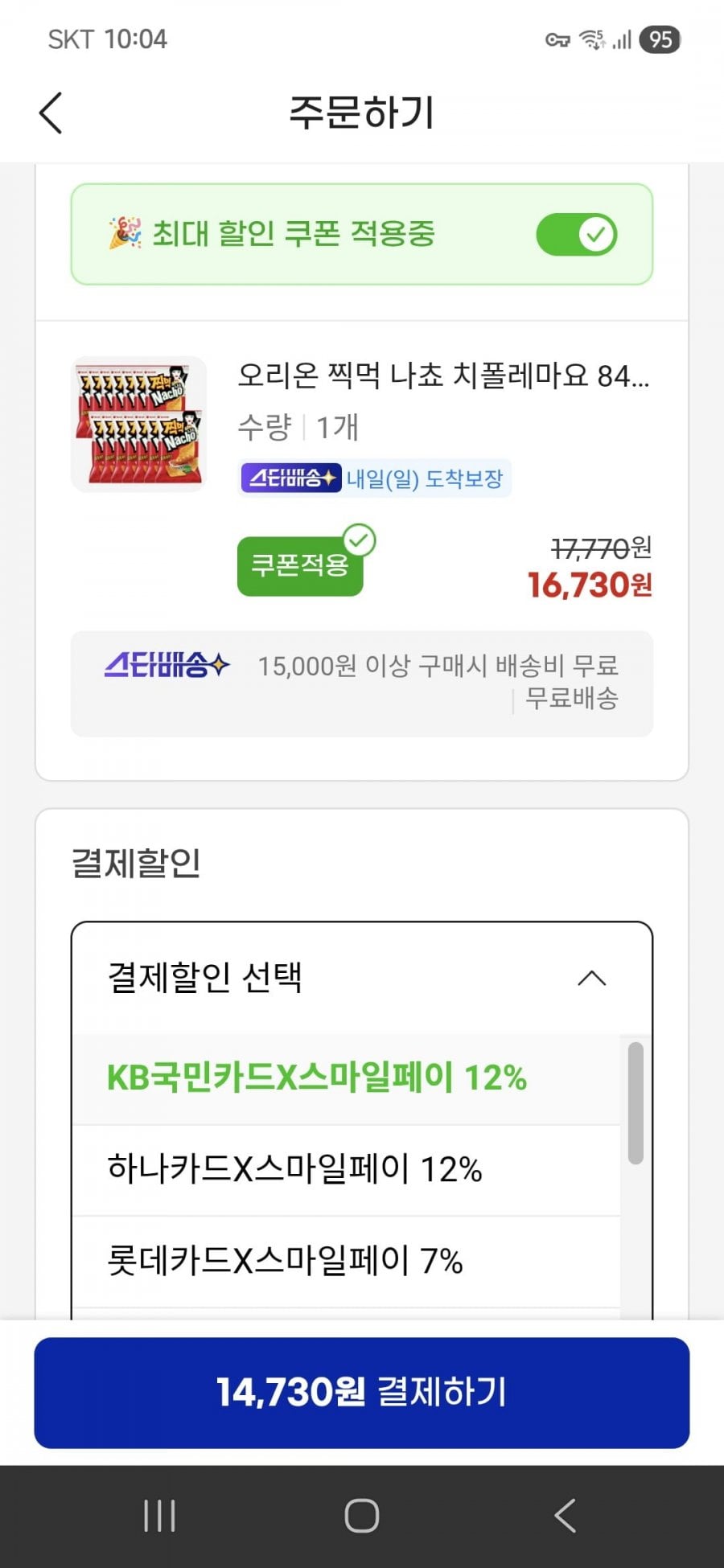The height and width of the screenshot is (1568, 724).
Task: Tap the Android system back icon
Action: (565, 1517)
